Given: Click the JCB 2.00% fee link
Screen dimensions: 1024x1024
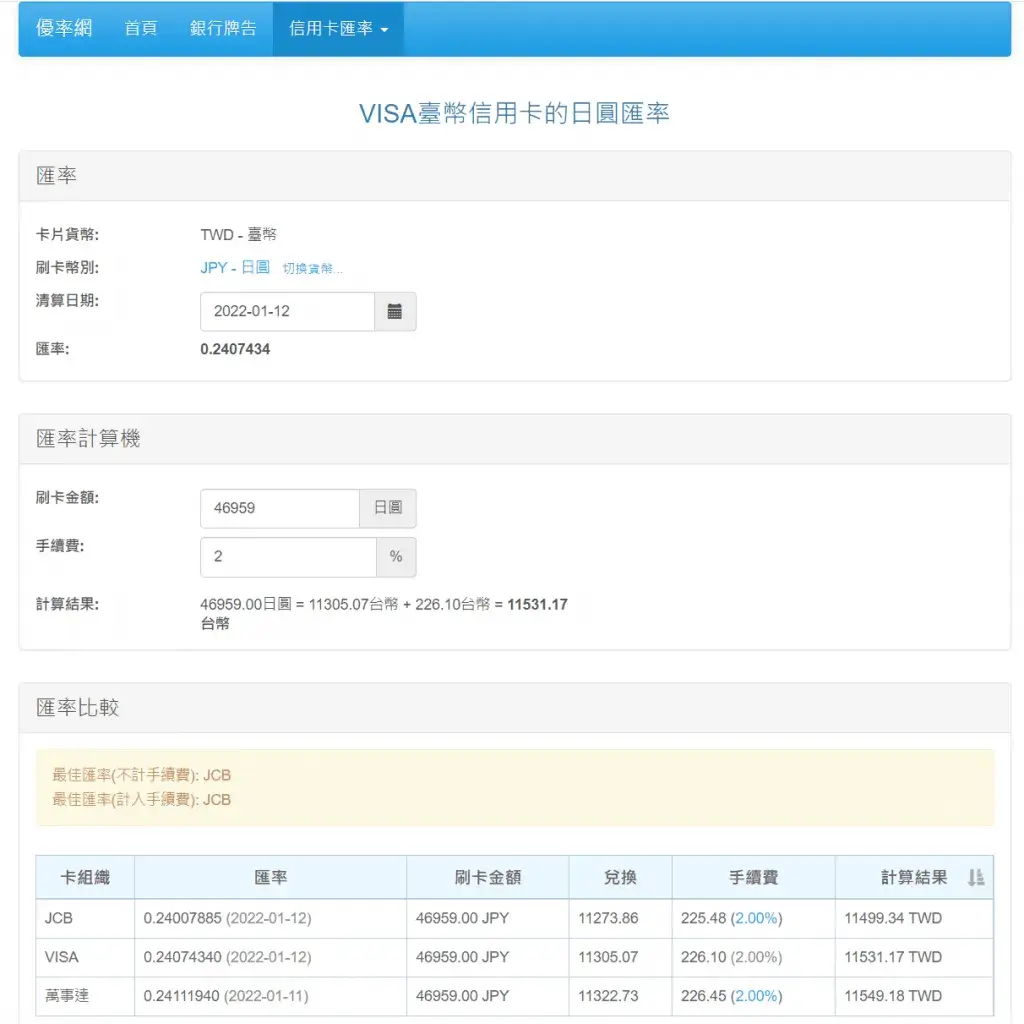Looking at the screenshot, I should (x=756, y=918).
